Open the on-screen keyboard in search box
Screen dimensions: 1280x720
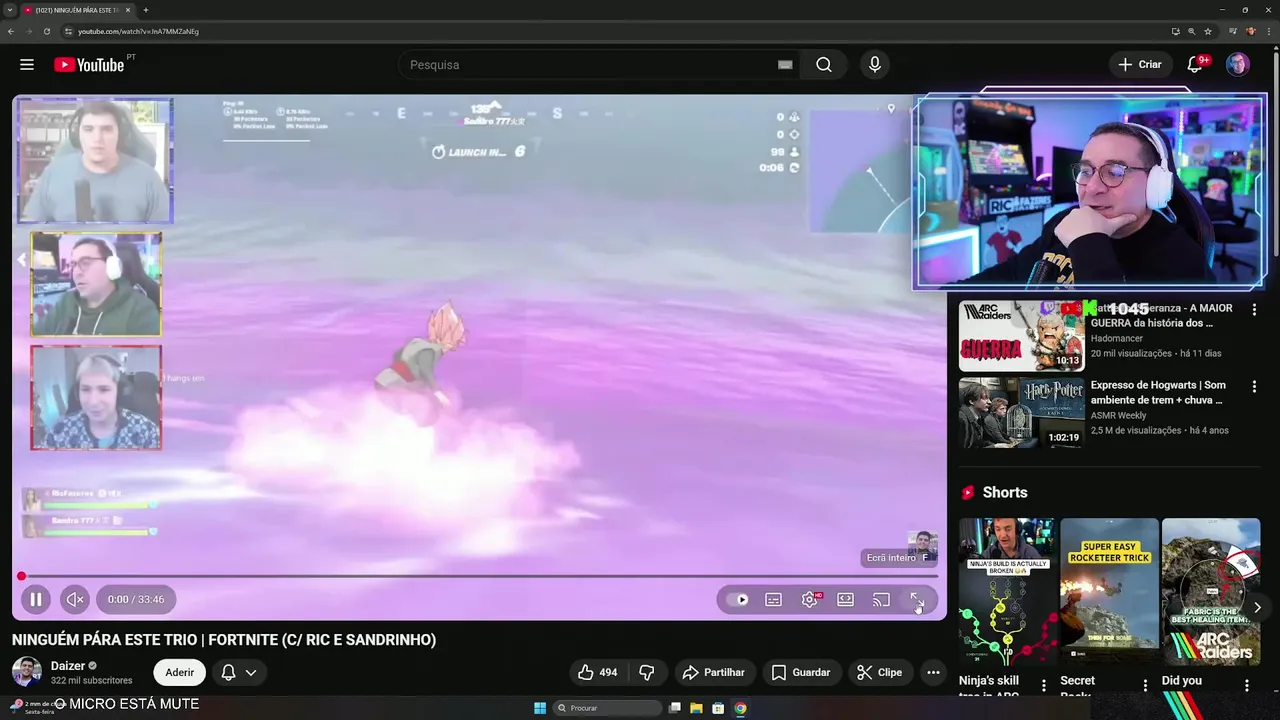tap(785, 65)
